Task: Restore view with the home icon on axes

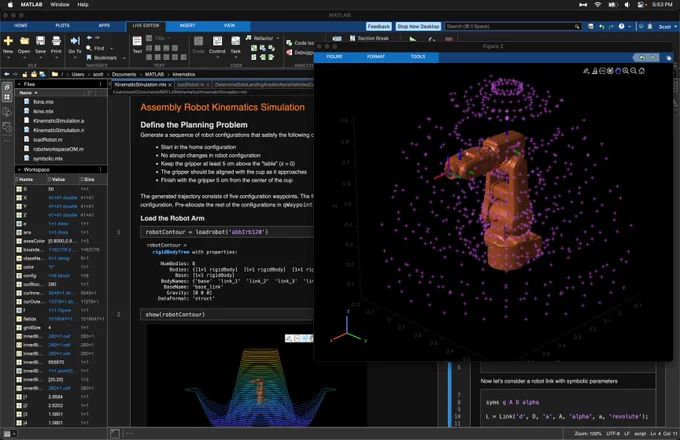Action: point(641,71)
